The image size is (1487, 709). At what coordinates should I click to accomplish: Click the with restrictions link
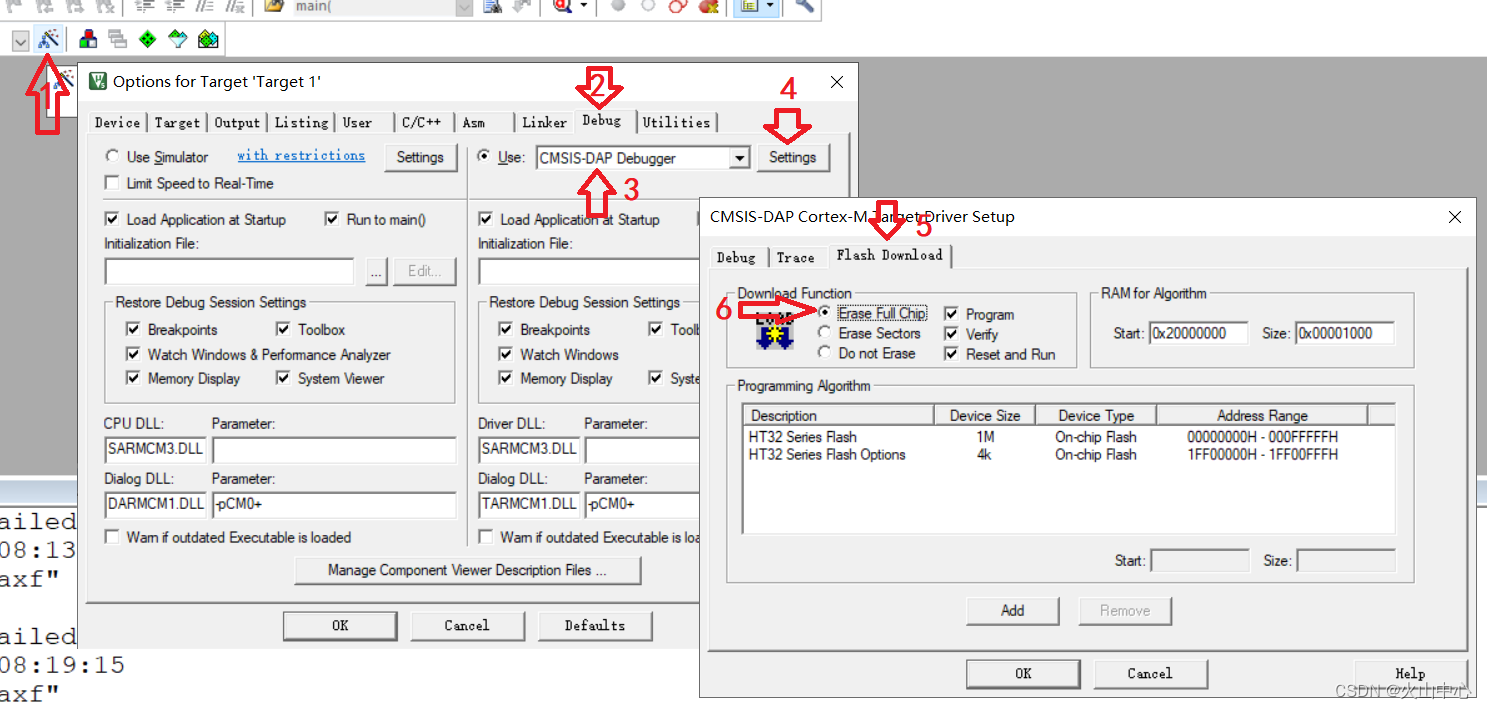(x=301, y=156)
